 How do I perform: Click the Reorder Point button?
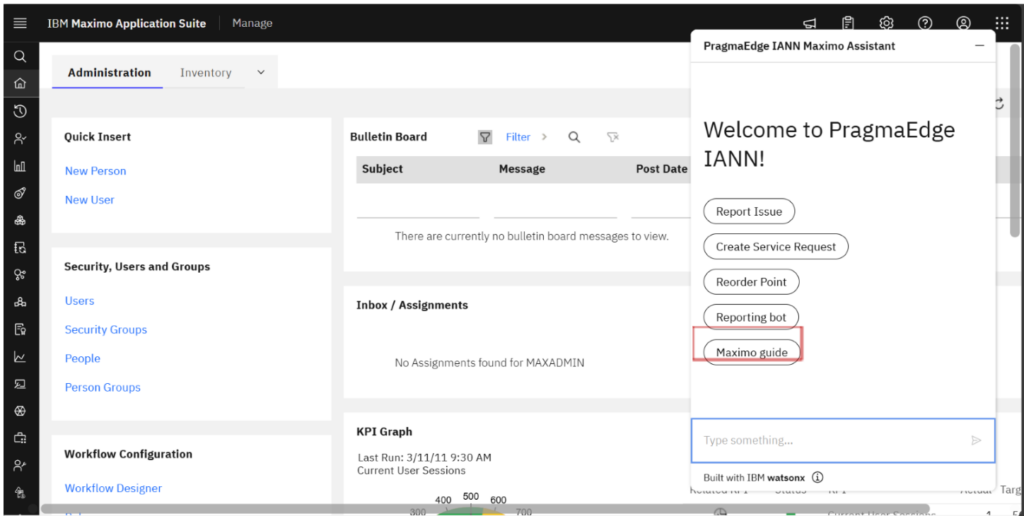pos(751,282)
